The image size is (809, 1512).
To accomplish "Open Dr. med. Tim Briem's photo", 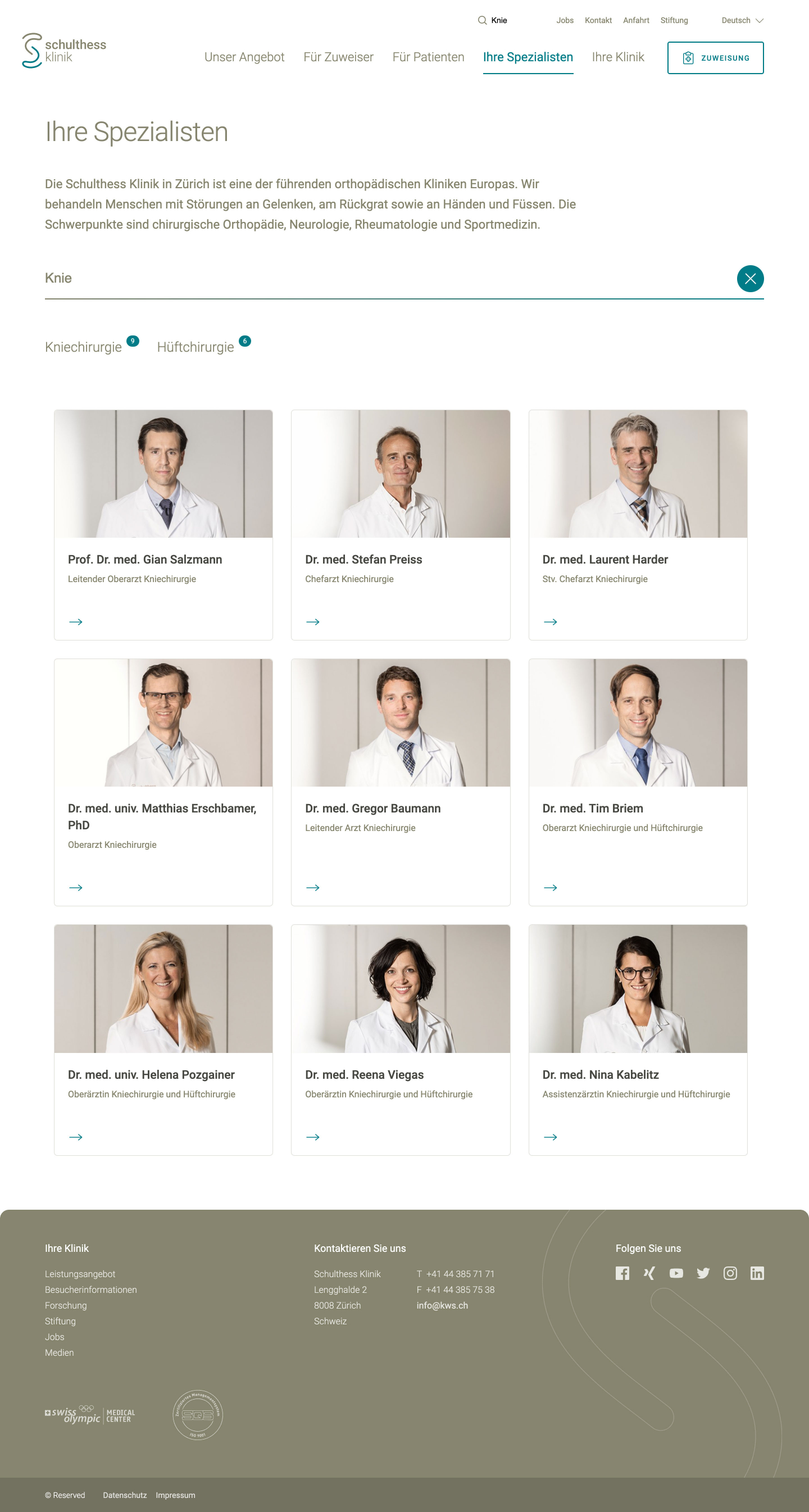I will pos(638,723).
